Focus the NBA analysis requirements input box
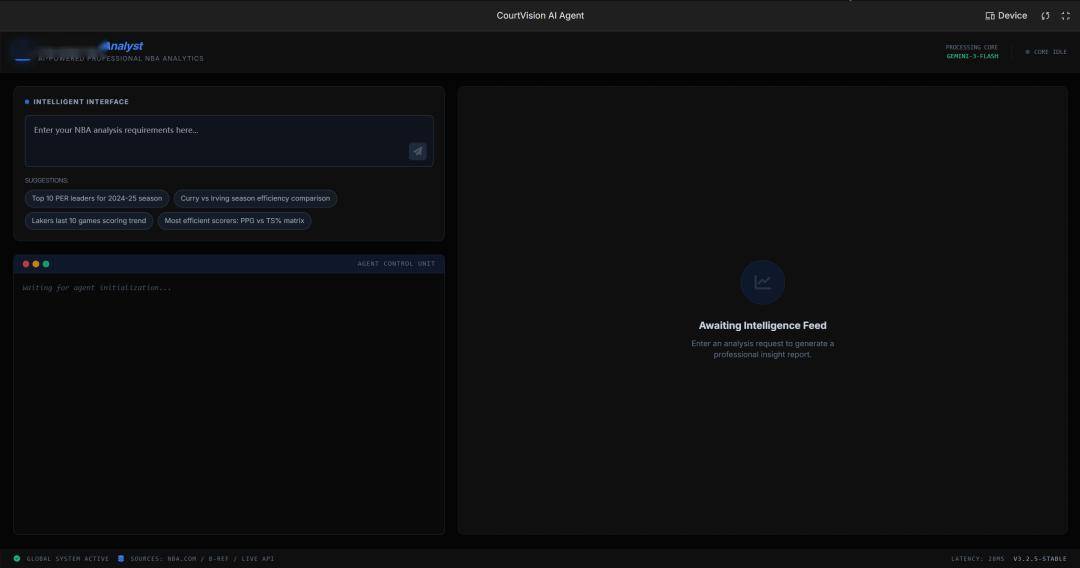This screenshot has width=1080, height=568. pos(215,138)
